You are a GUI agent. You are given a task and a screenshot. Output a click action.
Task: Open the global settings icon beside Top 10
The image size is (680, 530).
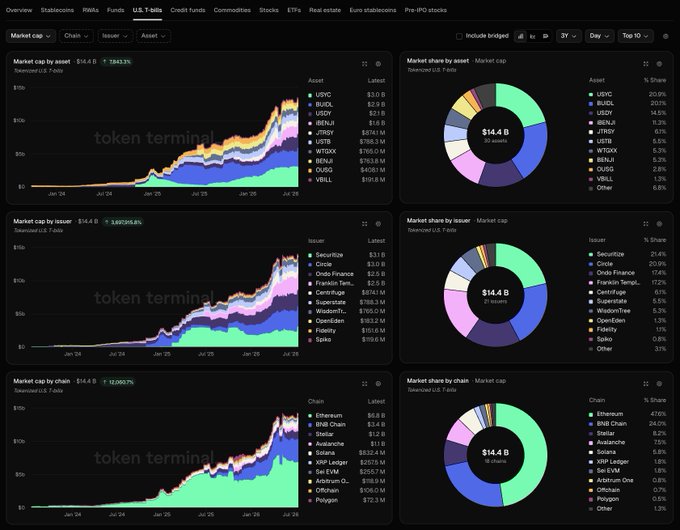(x=666, y=36)
